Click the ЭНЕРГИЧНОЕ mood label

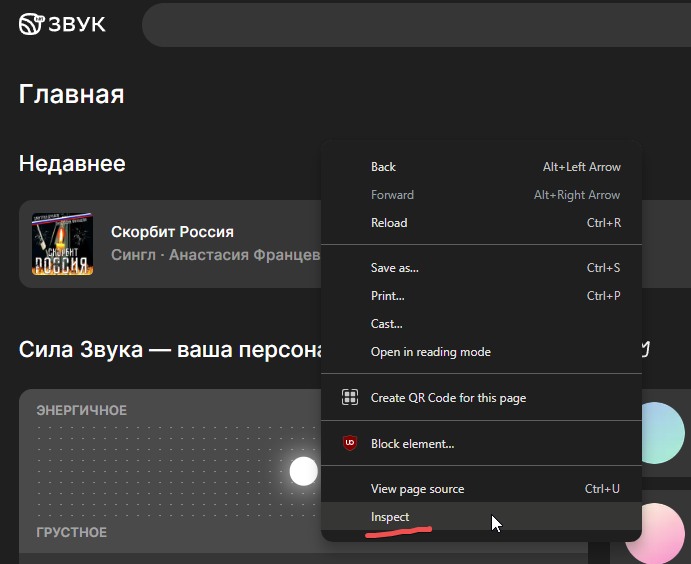click(82, 411)
